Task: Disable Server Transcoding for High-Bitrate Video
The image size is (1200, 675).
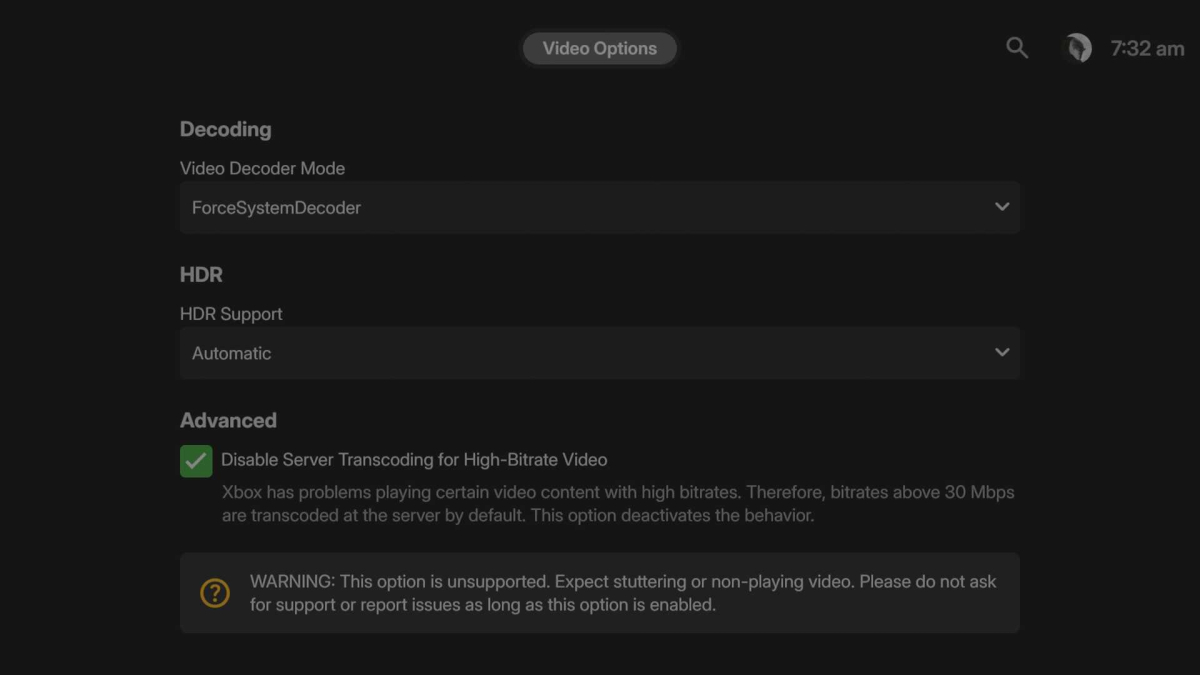Action: (x=196, y=460)
